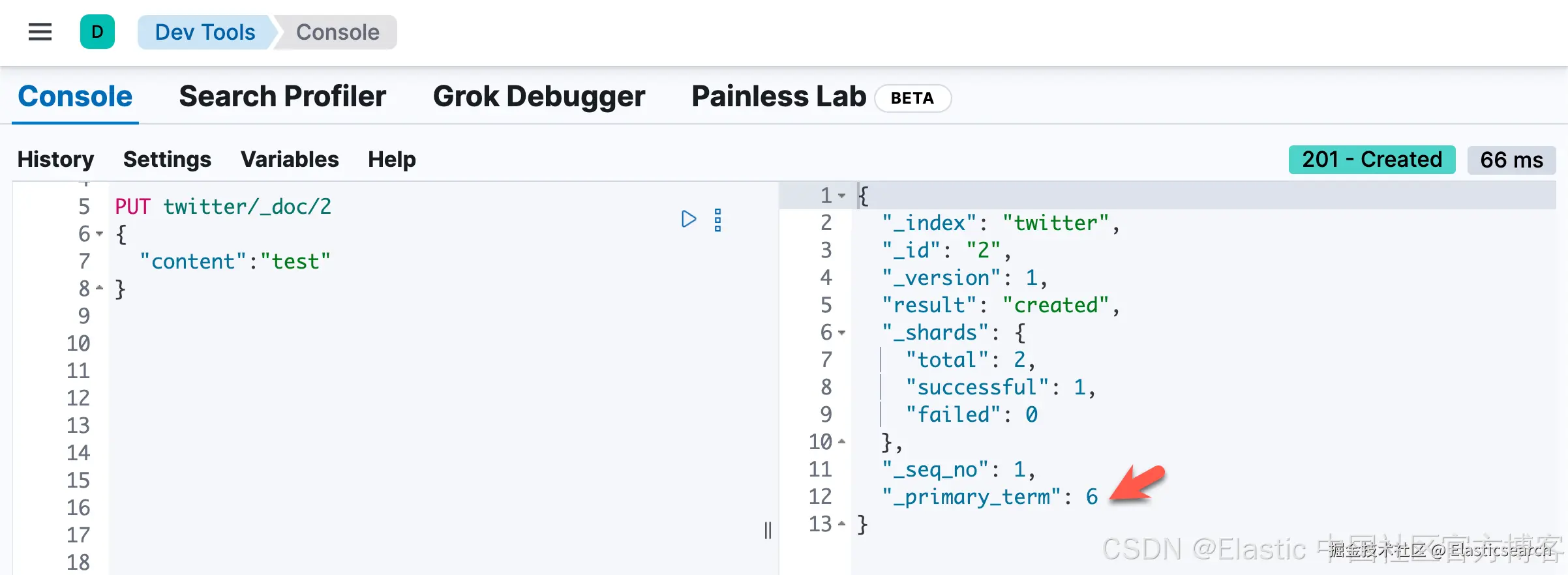The height and width of the screenshot is (575, 1568).
Task: Collapse the request body at line 6
Action: click(99, 233)
